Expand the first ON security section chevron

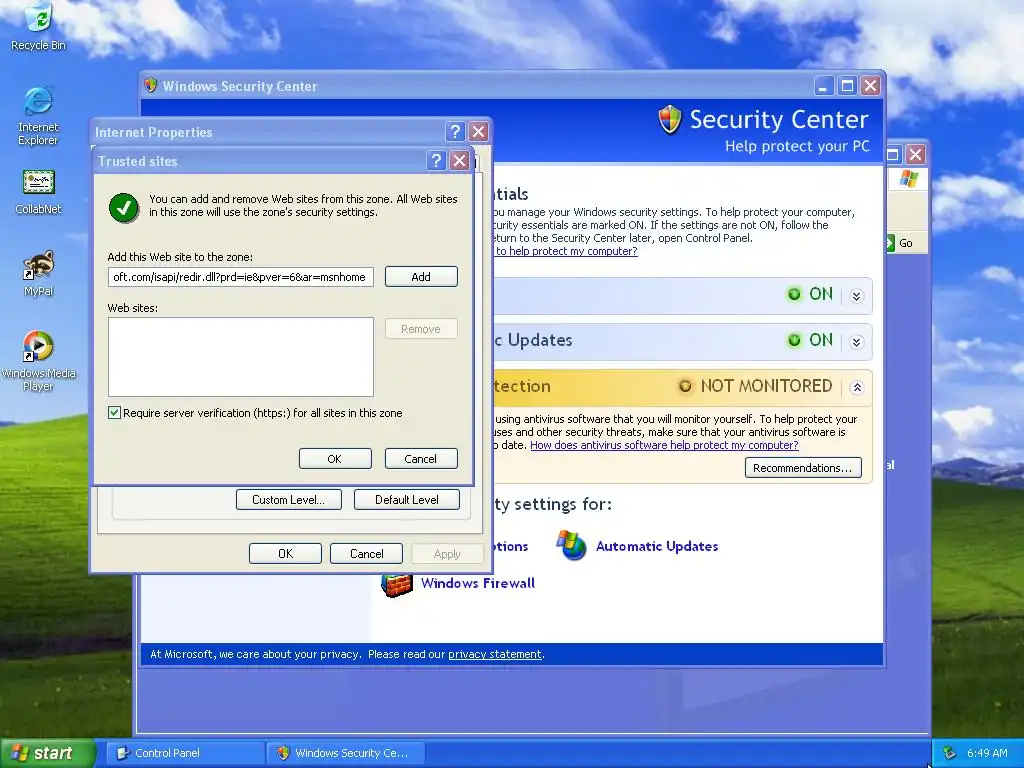point(857,296)
